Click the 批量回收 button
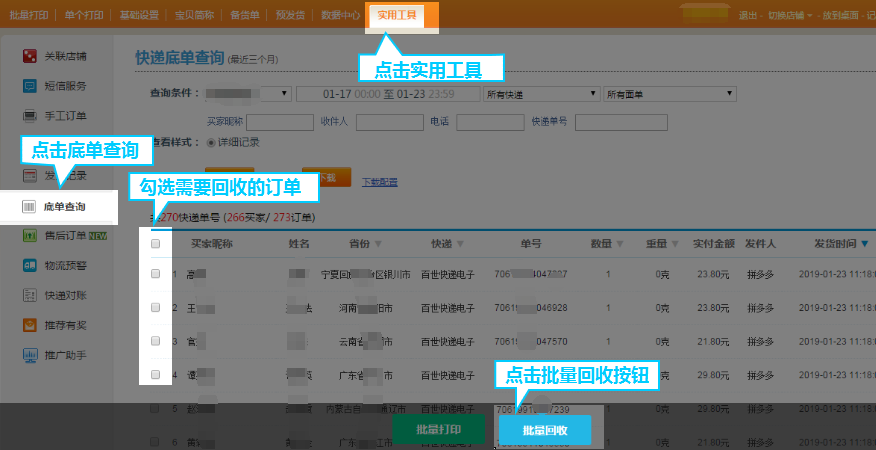Image resolution: width=876 pixels, height=450 pixels. click(545, 430)
